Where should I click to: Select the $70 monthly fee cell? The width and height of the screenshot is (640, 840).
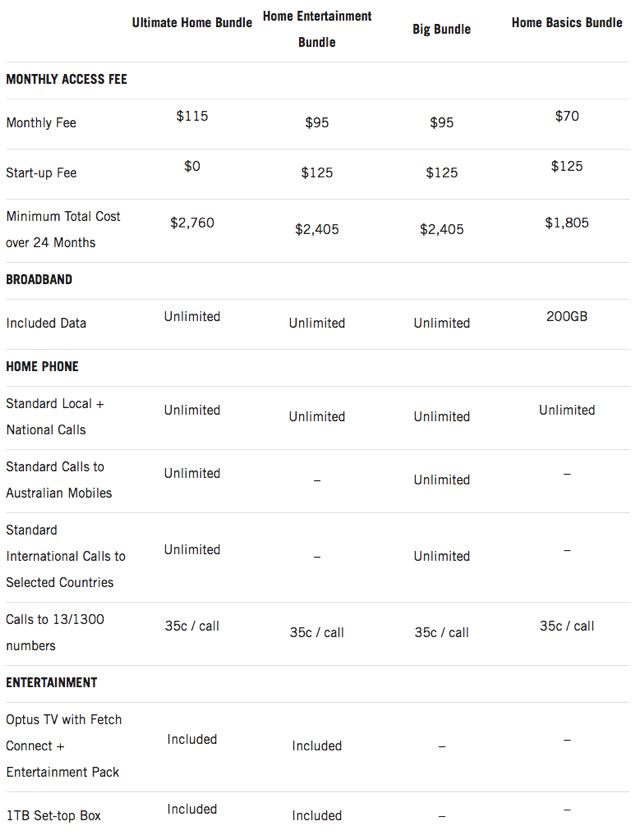(567, 116)
